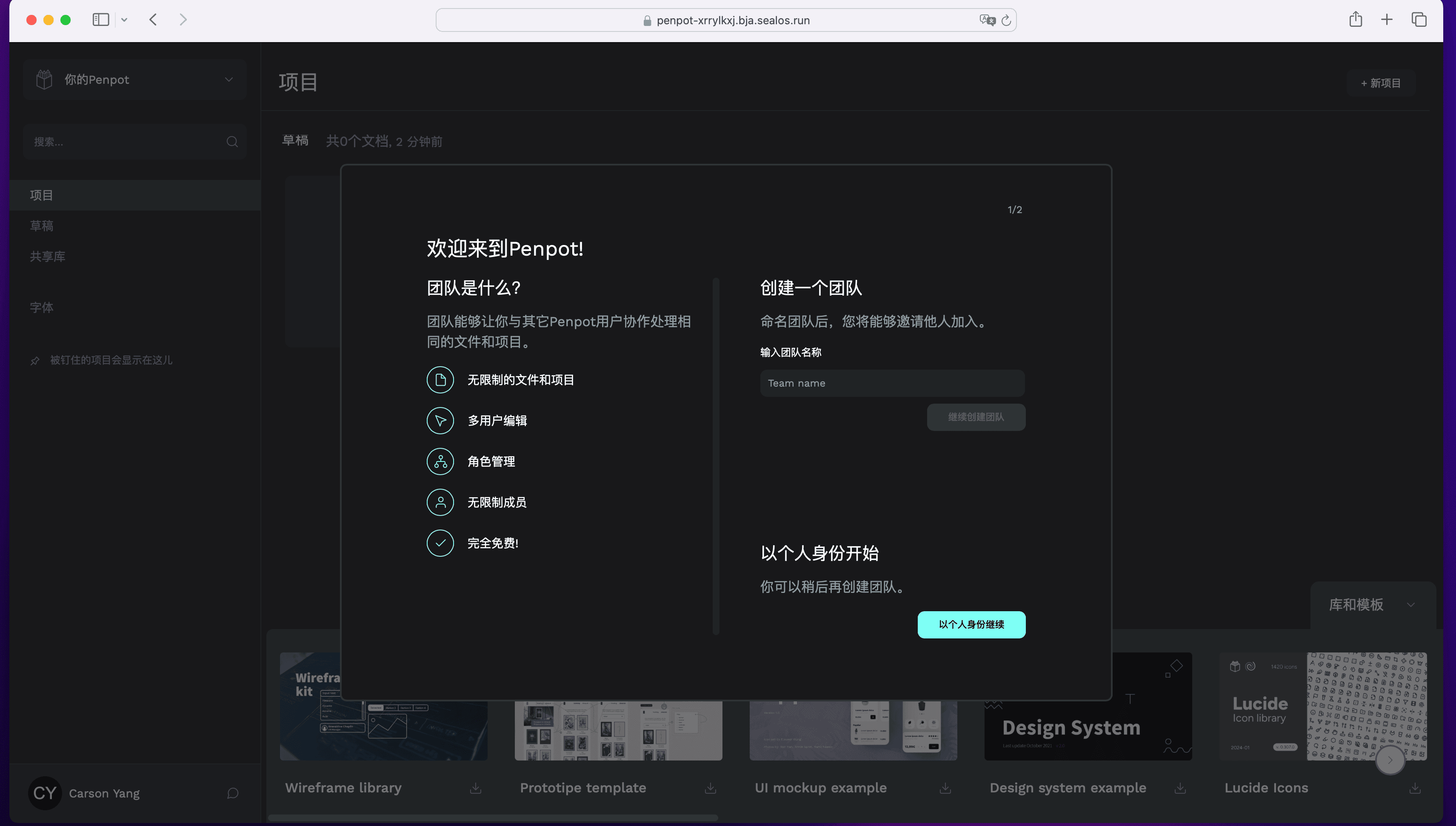Click the 草稿 project heading
1456x826 pixels.
[x=295, y=141]
